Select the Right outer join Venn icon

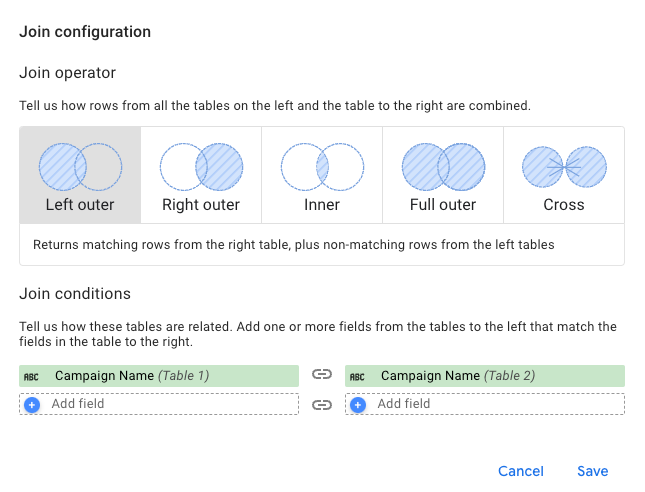(x=201, y=167)
